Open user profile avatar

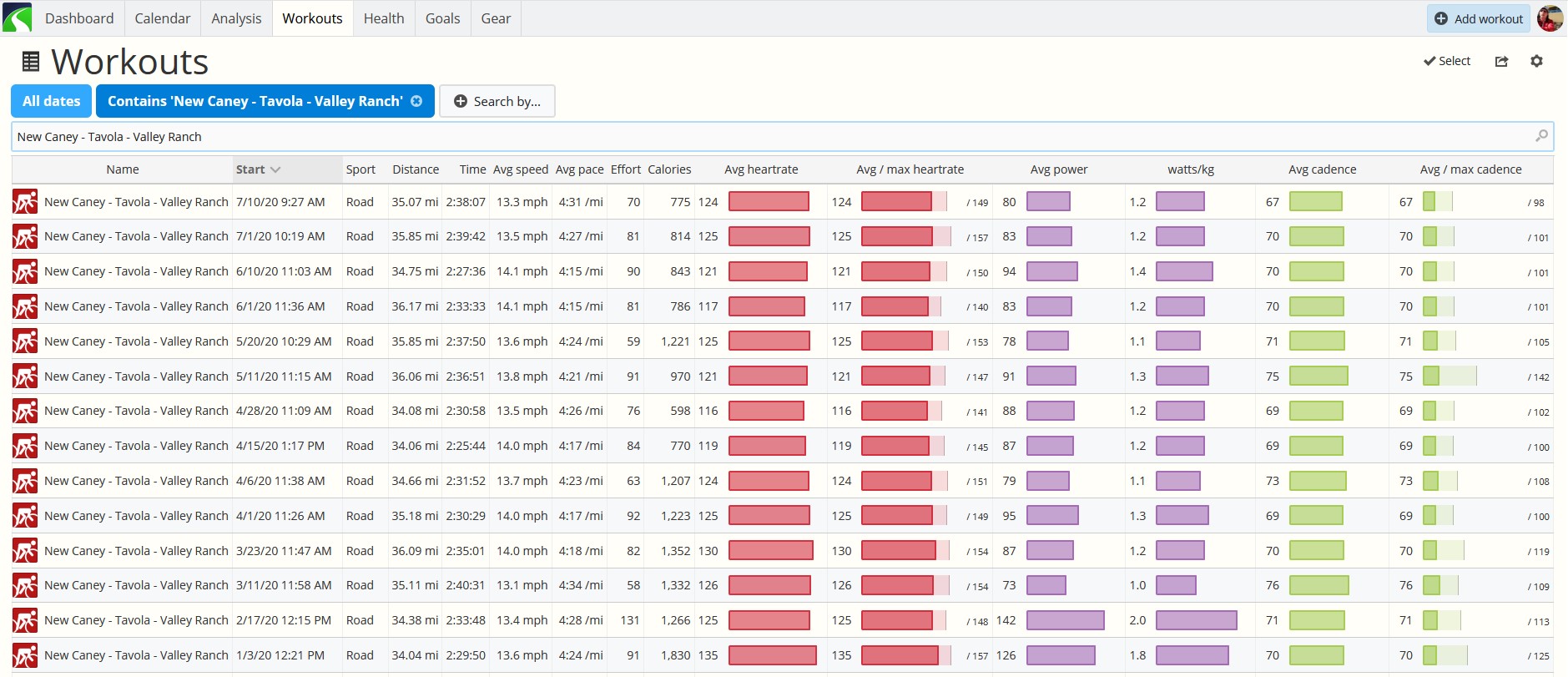(x=1550, y=18)
